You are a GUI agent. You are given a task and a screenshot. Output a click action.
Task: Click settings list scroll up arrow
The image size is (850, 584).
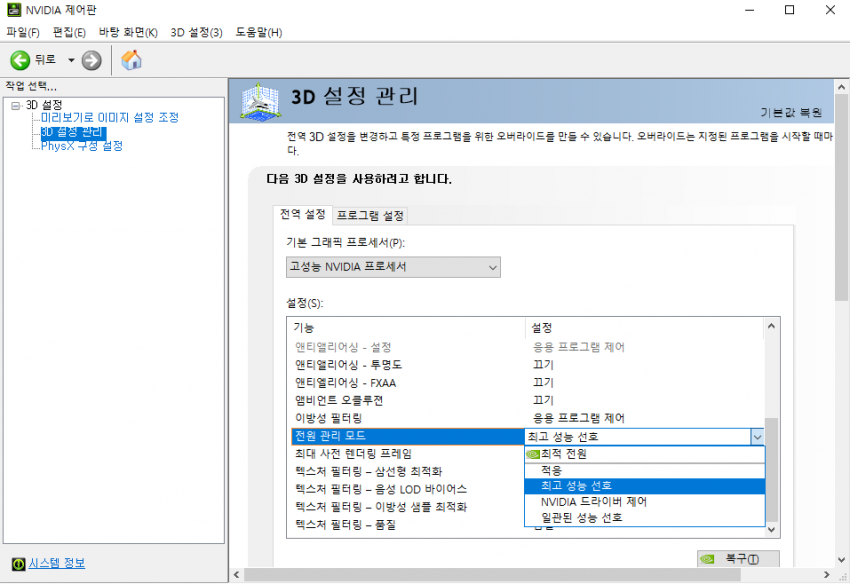coord(771,326)
